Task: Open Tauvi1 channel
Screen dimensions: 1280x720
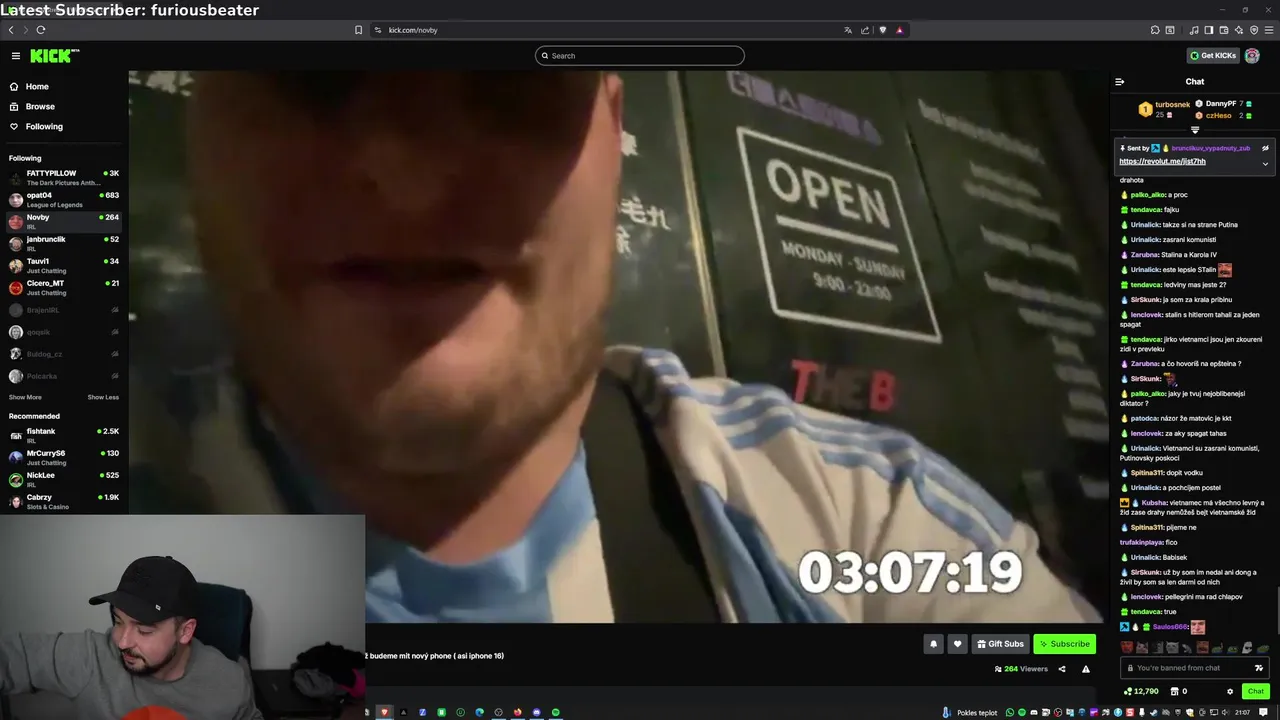Action: pos(62,265)
